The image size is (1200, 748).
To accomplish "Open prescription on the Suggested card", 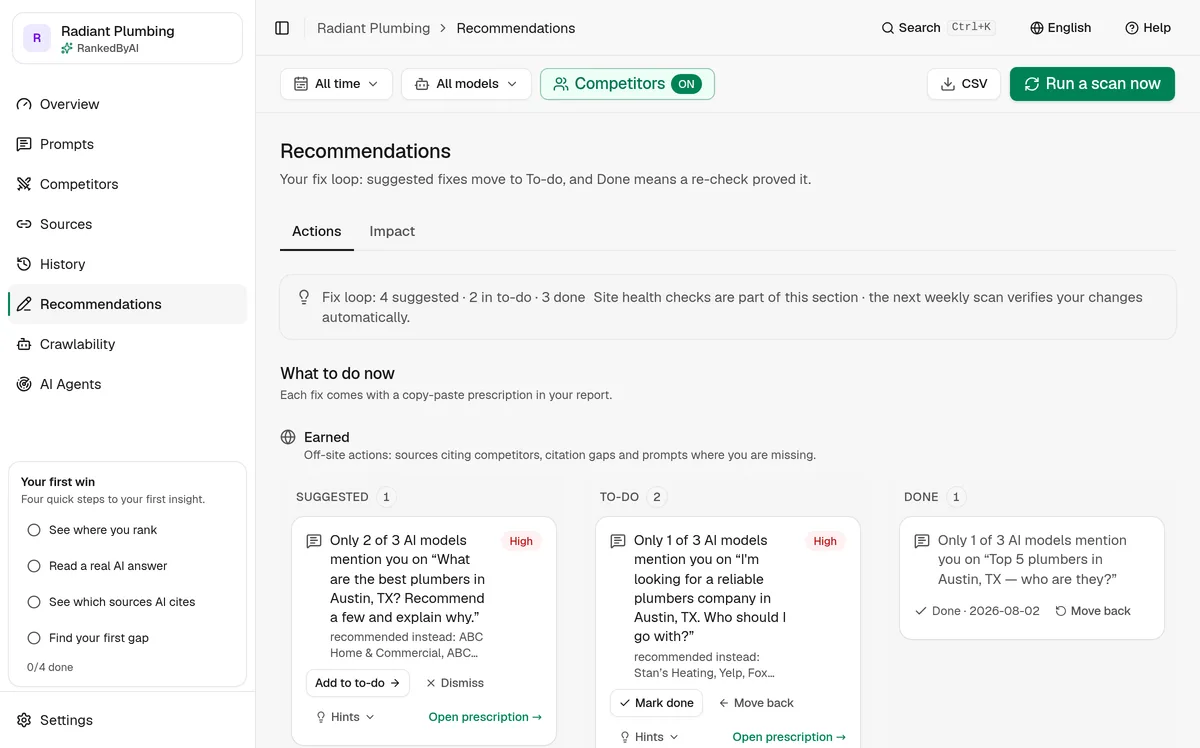I will pyautogui.click(x=485, y=717).
